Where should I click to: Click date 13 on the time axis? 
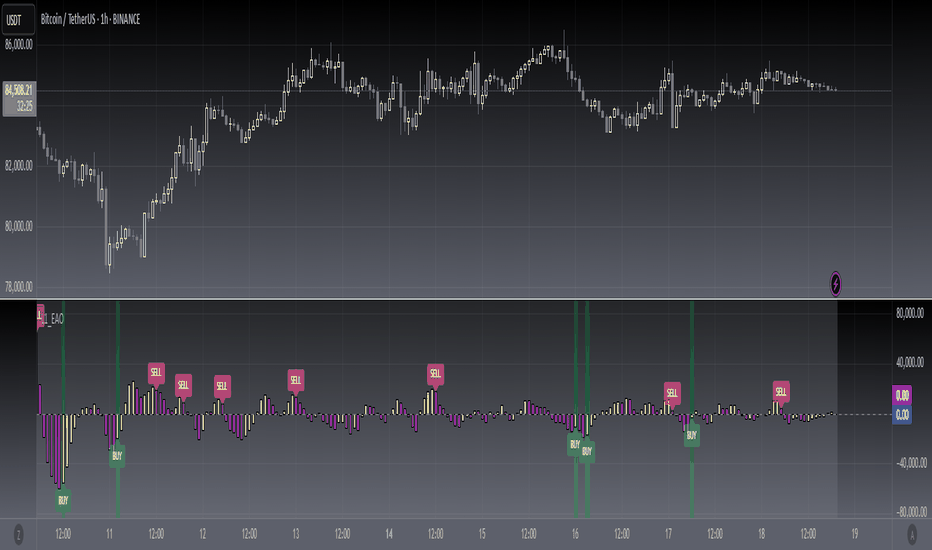click(295, 534)
